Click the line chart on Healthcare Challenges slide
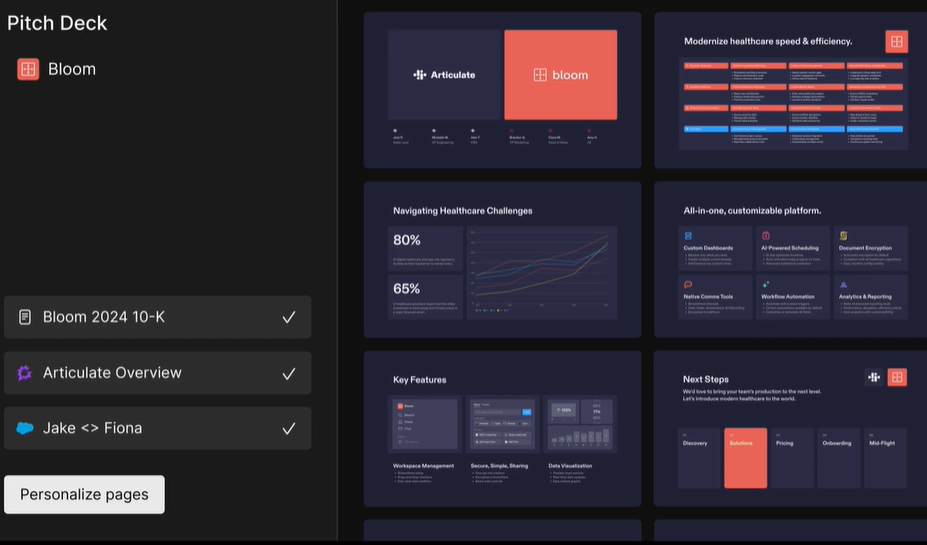This screenshot has width=927, height=545. pos(542,272)
